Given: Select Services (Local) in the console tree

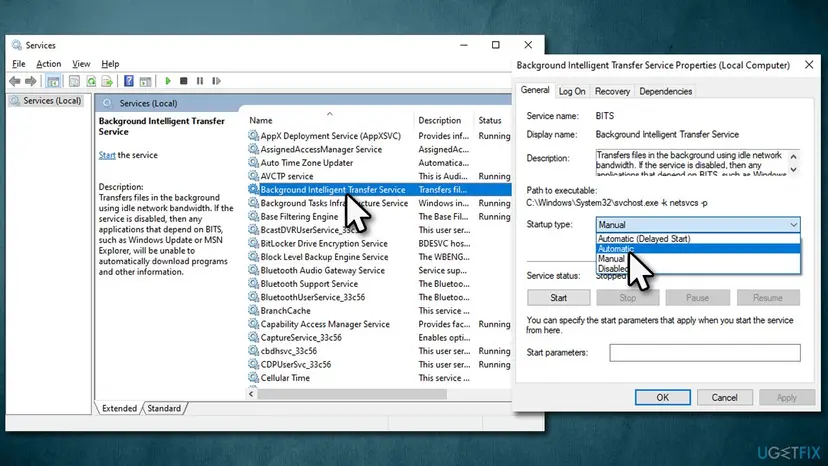Looking at the screenshot, I should pyautogui.click(x=46, y=101).
